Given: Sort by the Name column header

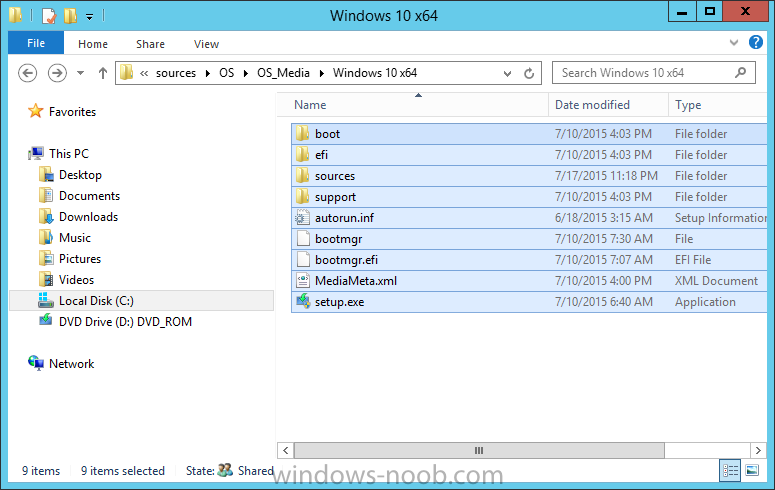Looking at the screenshot, I should [x=412, y=105].
